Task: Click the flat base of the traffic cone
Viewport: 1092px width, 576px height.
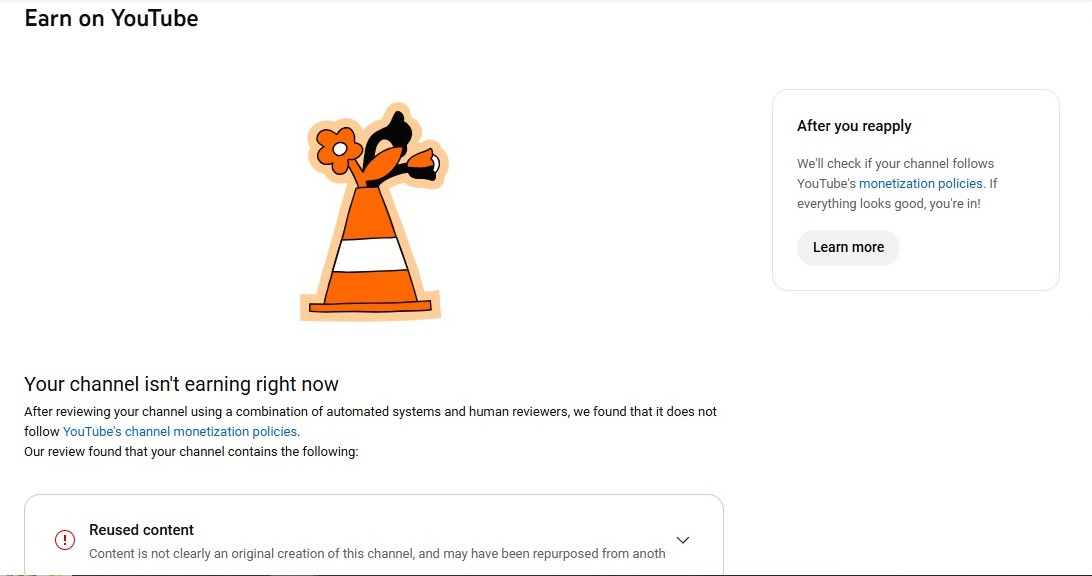Action: coord(370,306)
